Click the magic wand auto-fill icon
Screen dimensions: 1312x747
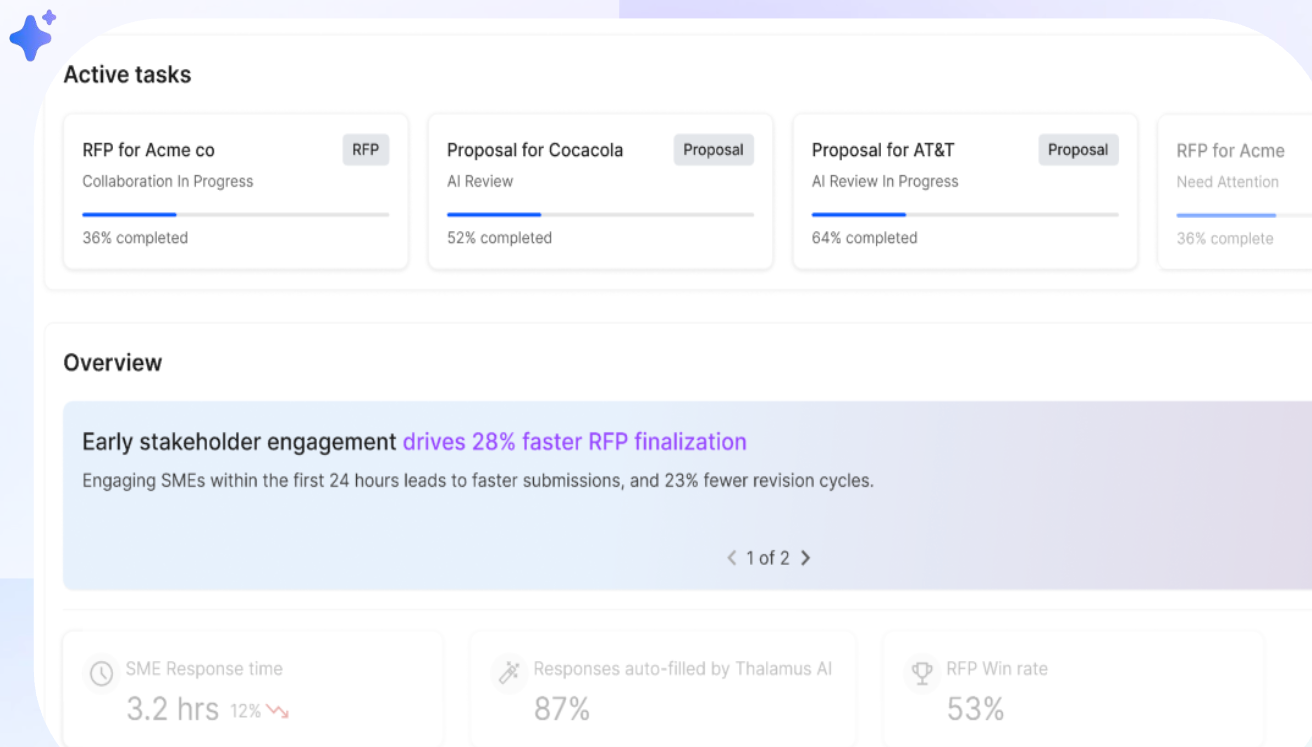tap(510, 672)
